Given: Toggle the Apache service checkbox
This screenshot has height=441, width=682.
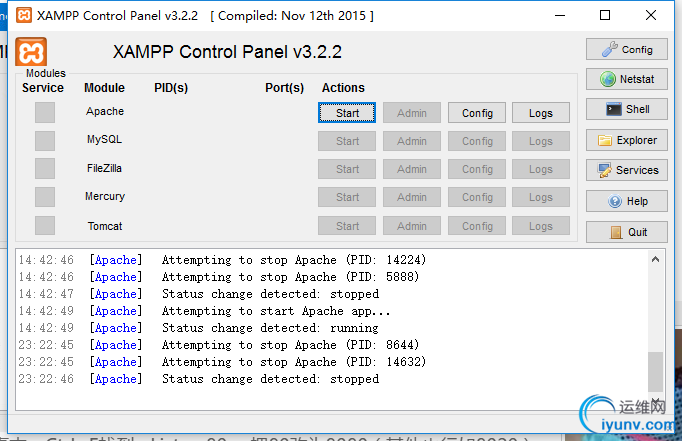Looking at the screenshot, I should coord(45,113).
